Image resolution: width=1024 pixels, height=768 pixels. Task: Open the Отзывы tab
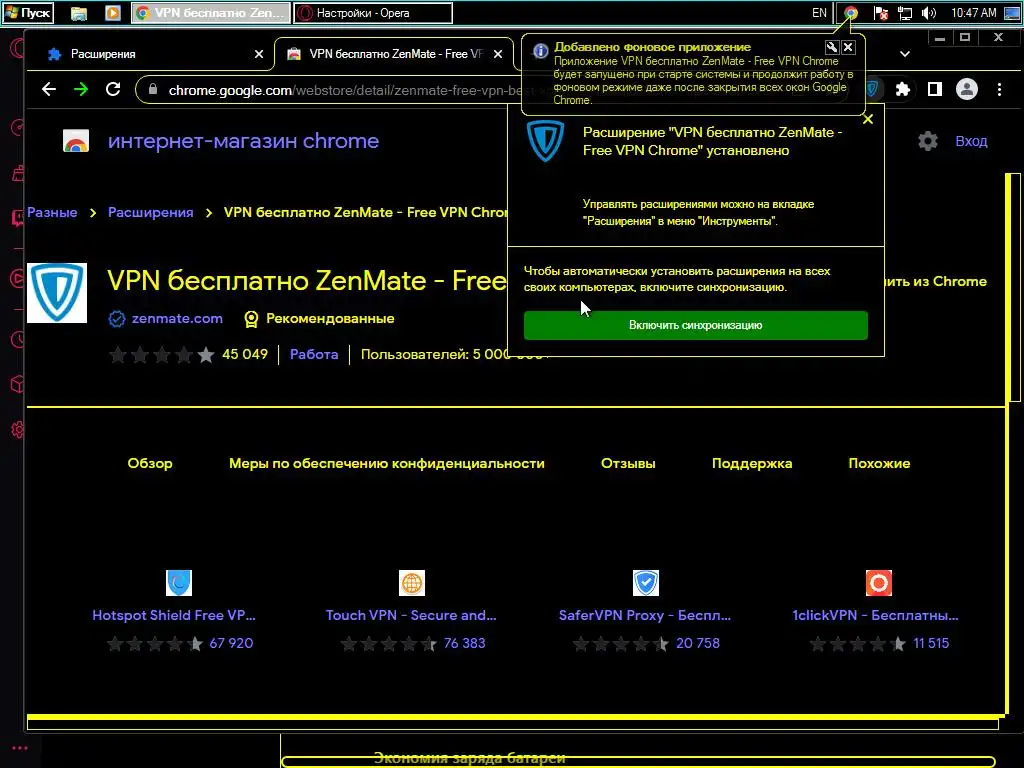pyautogui.click(x=628, y=463)
